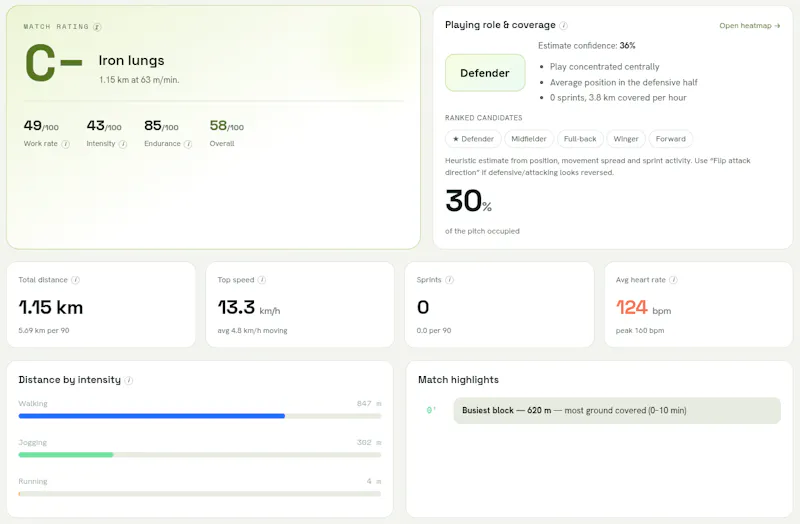The width and height of the screenshot is (800, 524).
Task: Click the 0' highlight time marker
Action: [431, 410]
